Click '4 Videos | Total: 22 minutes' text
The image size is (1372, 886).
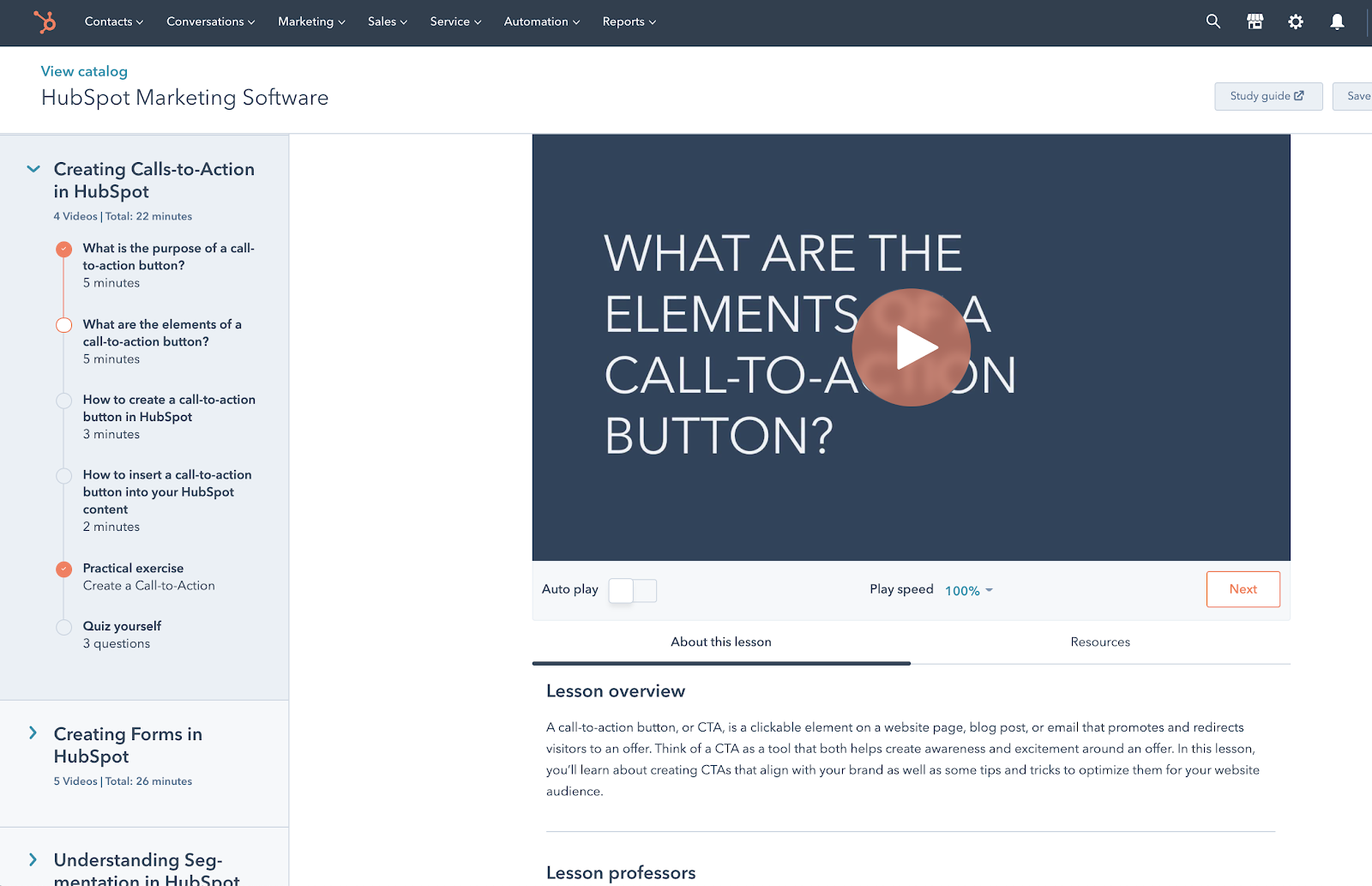tap(123, 216)
